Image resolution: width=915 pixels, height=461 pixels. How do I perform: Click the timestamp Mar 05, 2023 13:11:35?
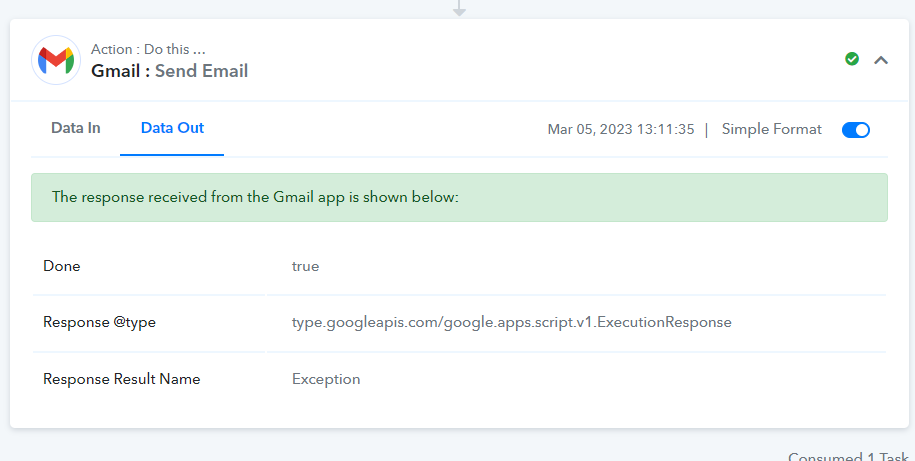(x=621, y=129)
